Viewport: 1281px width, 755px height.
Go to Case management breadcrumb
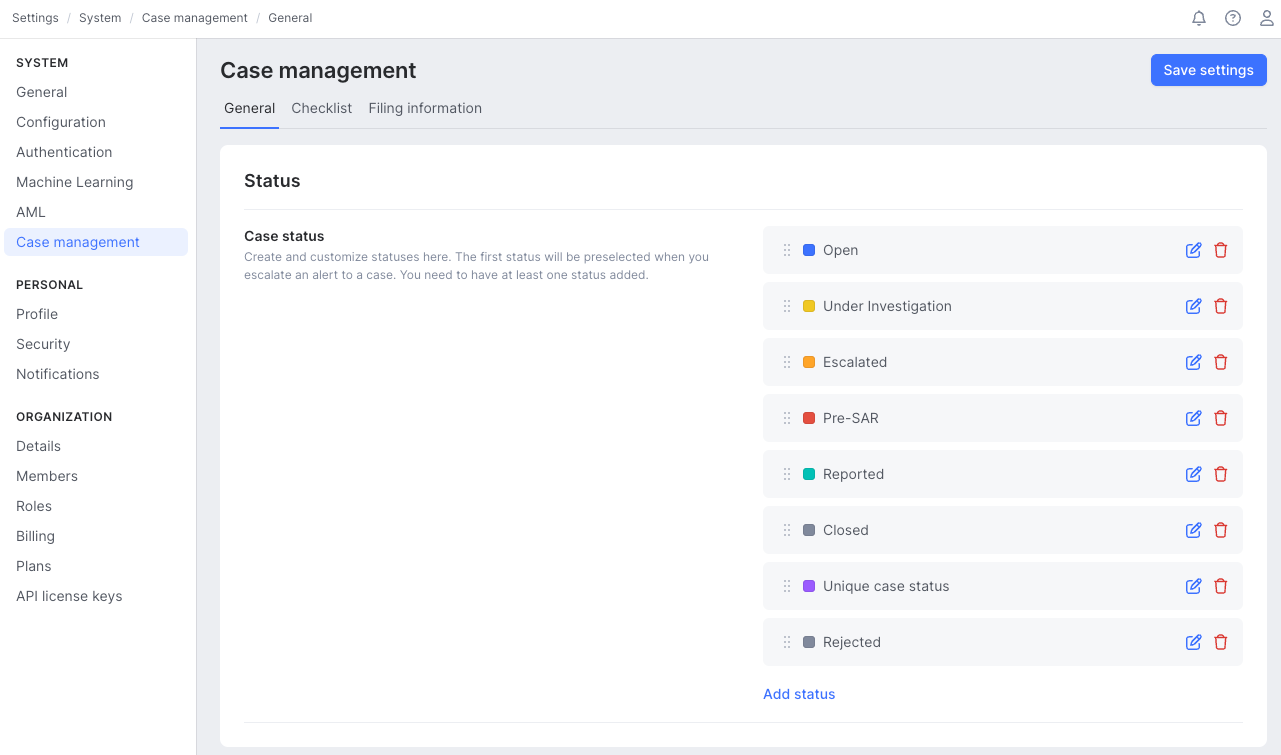click(x=195, y=18)
